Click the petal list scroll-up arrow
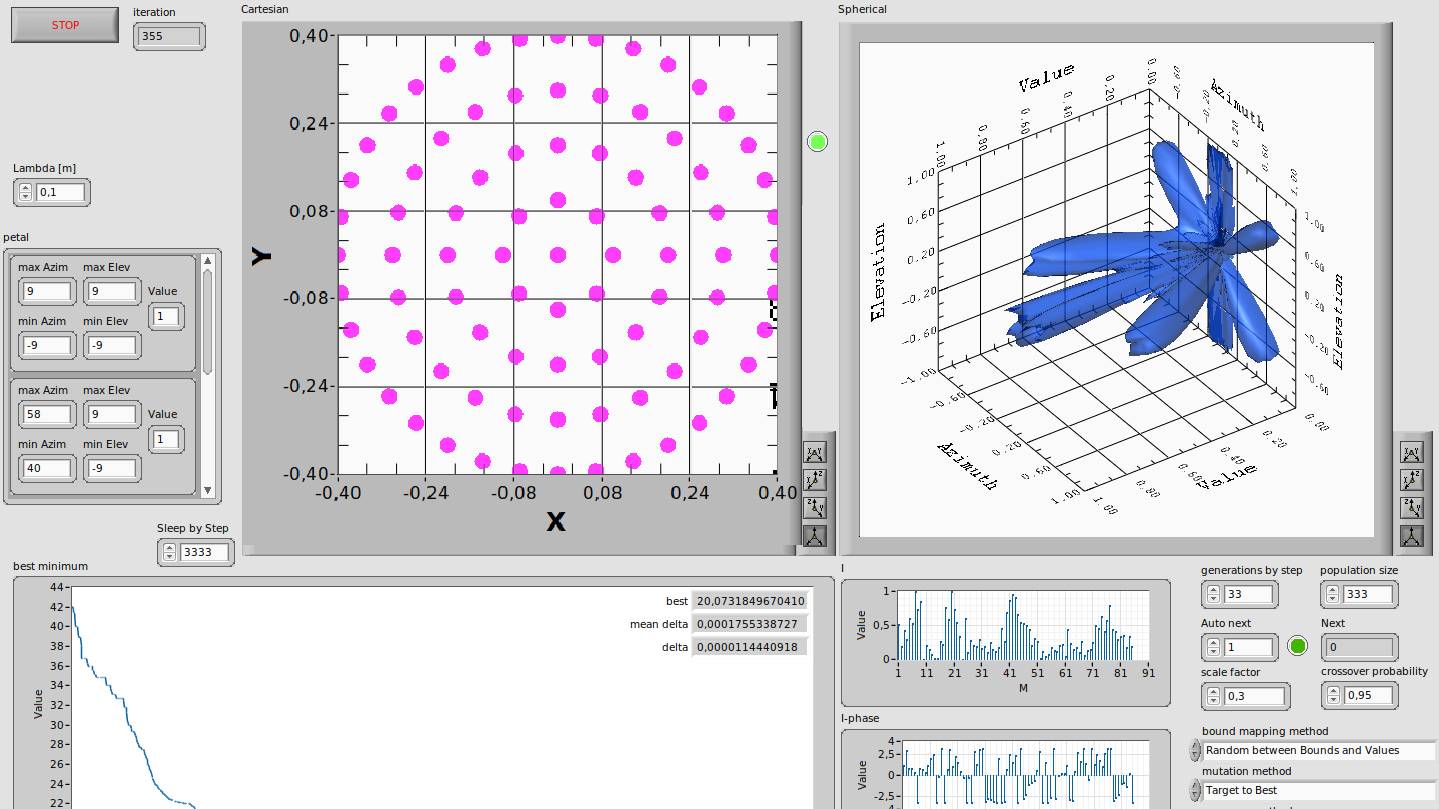This screenshot has width=1439, height=809. 207,261
